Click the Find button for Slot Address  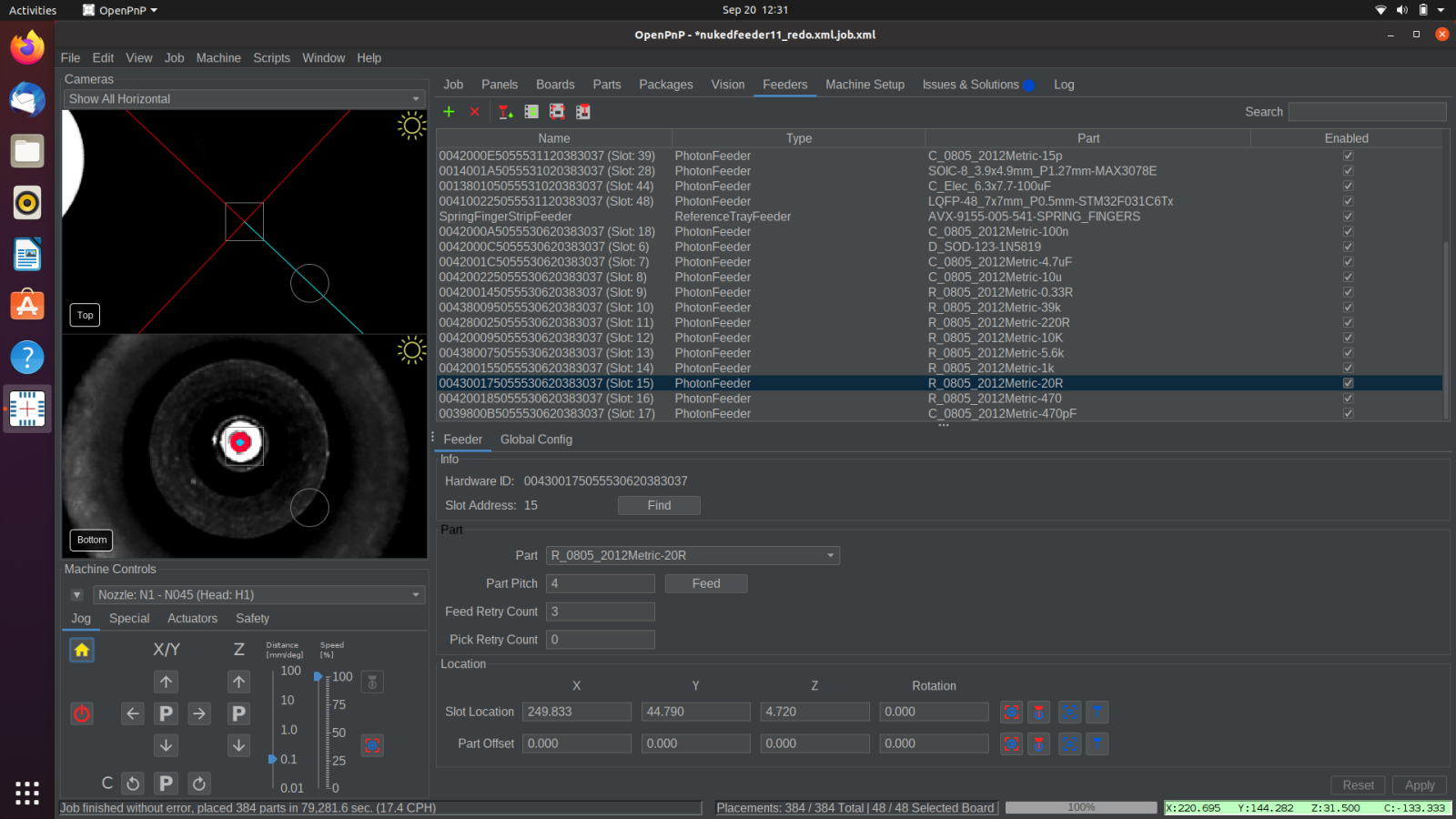(659, 505)
